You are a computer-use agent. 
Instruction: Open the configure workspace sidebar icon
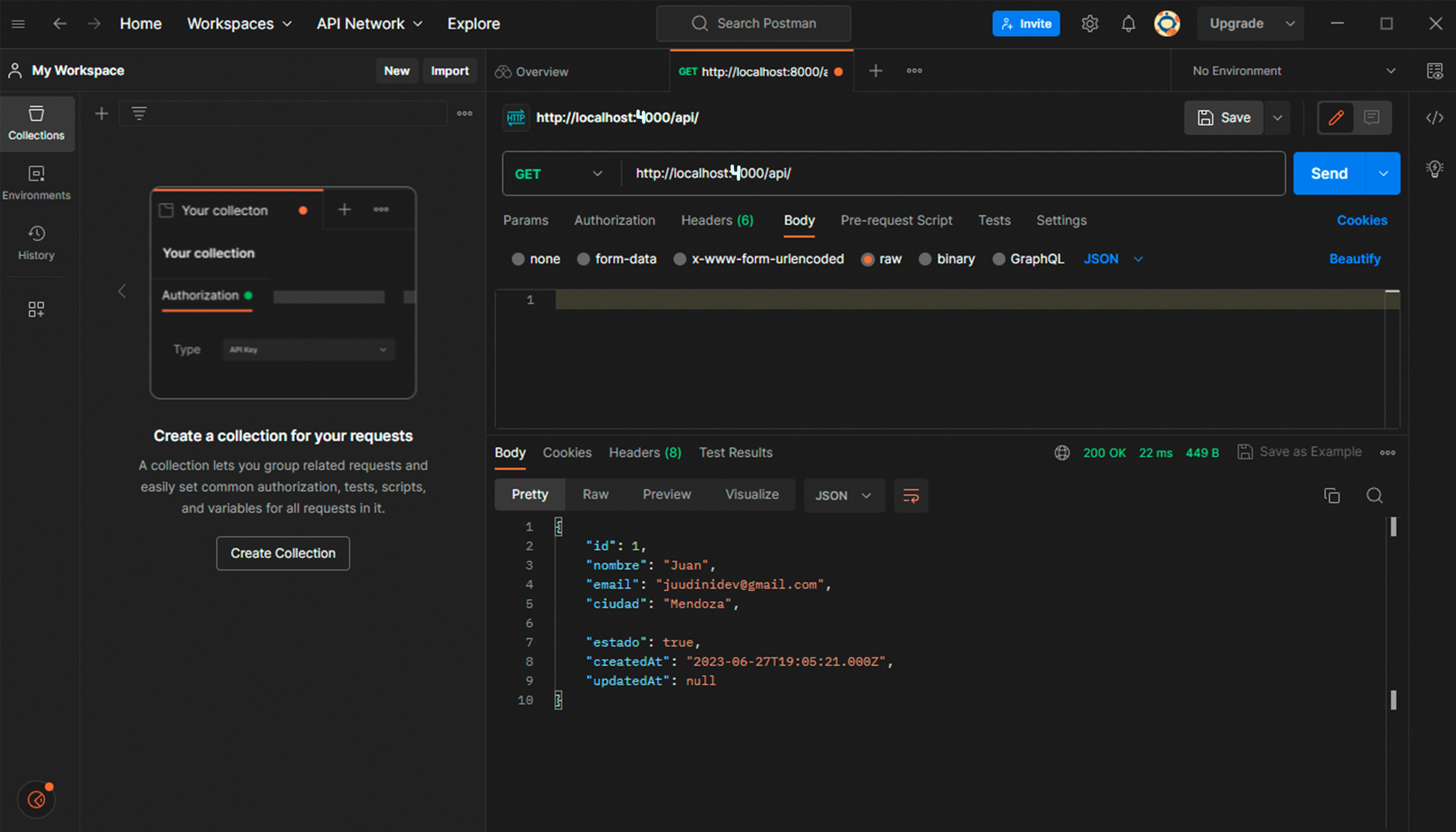[36, 309]
